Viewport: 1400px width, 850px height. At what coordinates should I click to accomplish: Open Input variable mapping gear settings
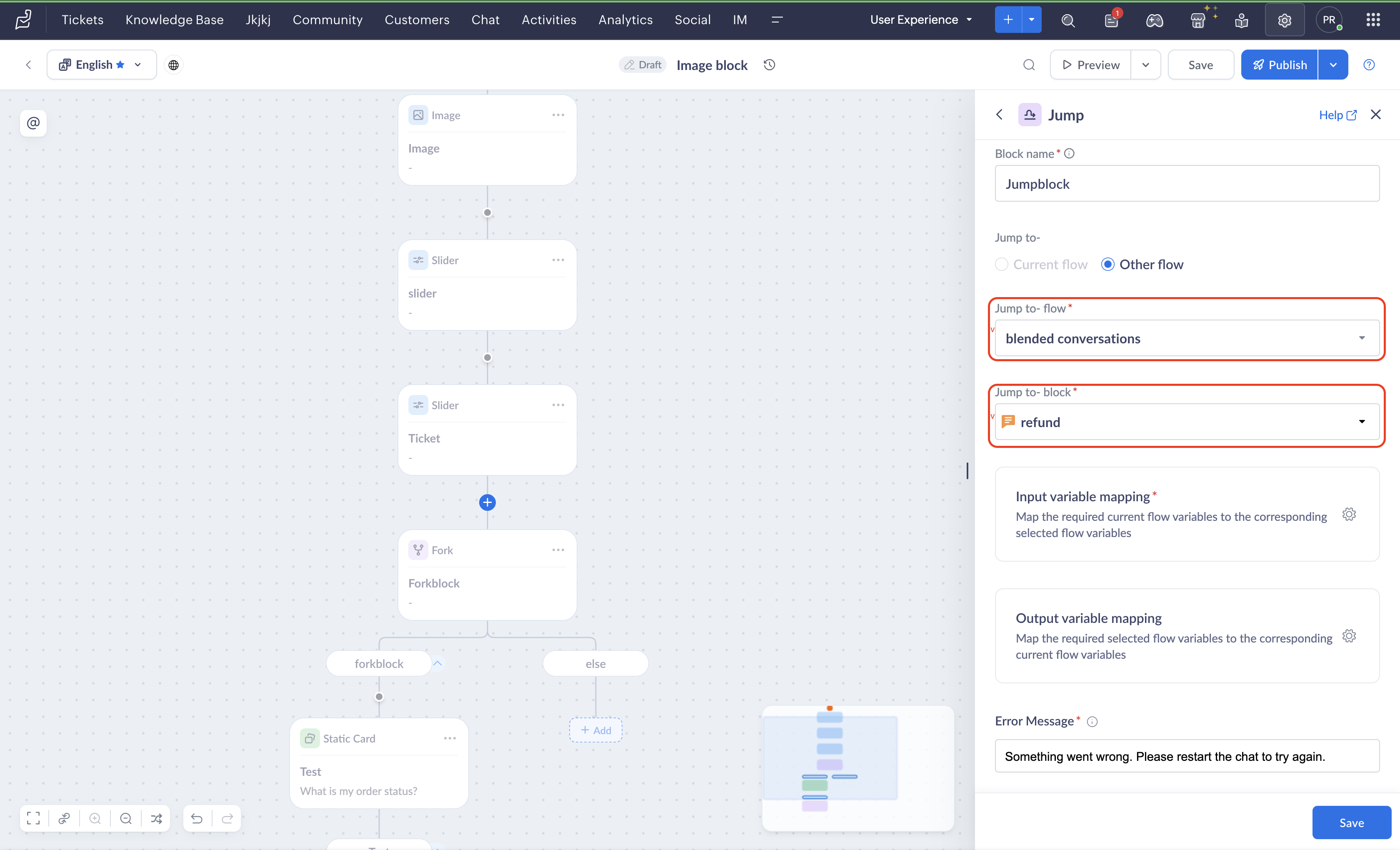point(1350,514)
